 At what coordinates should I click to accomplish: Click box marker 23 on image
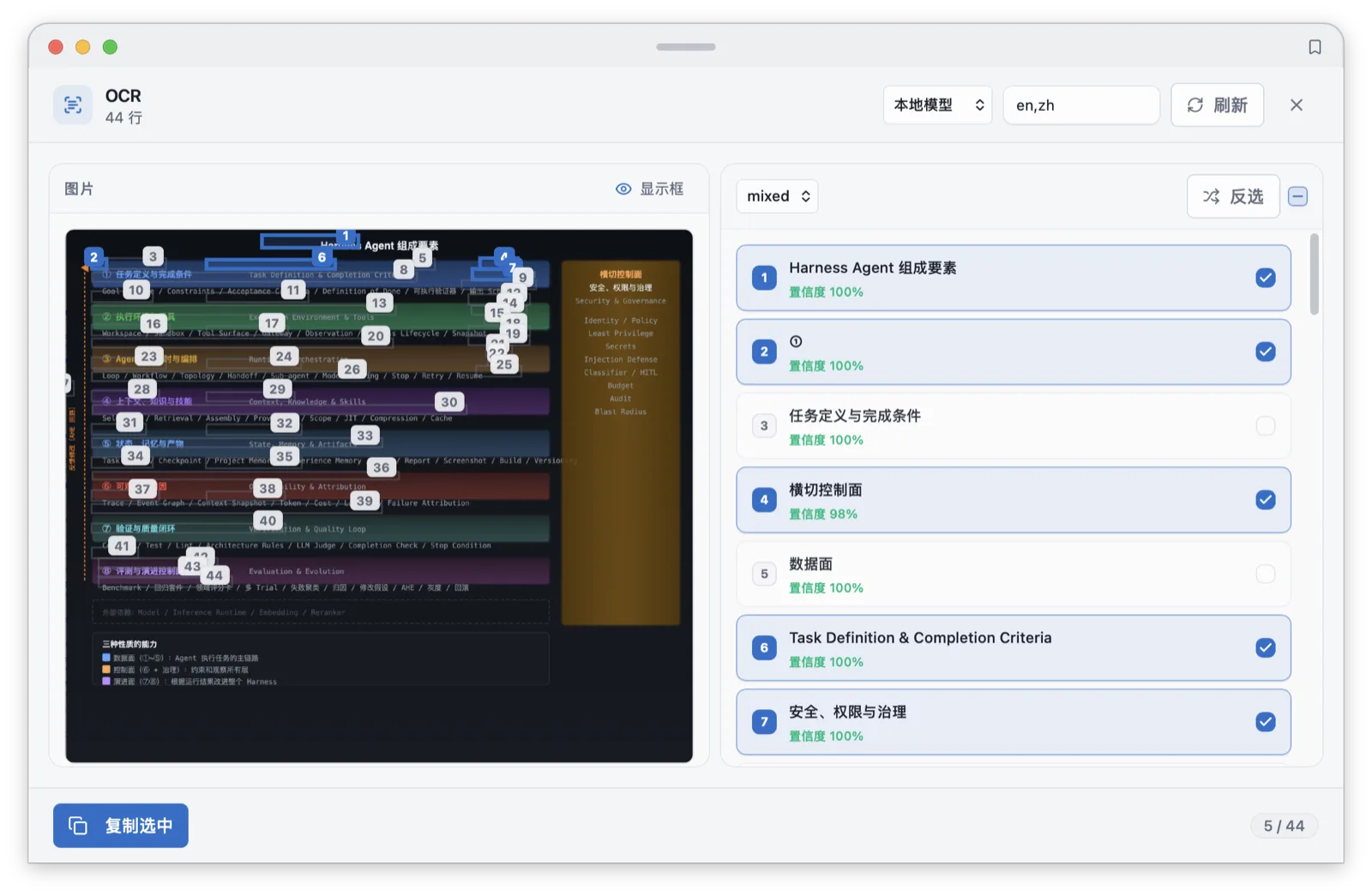click(149, 357)
